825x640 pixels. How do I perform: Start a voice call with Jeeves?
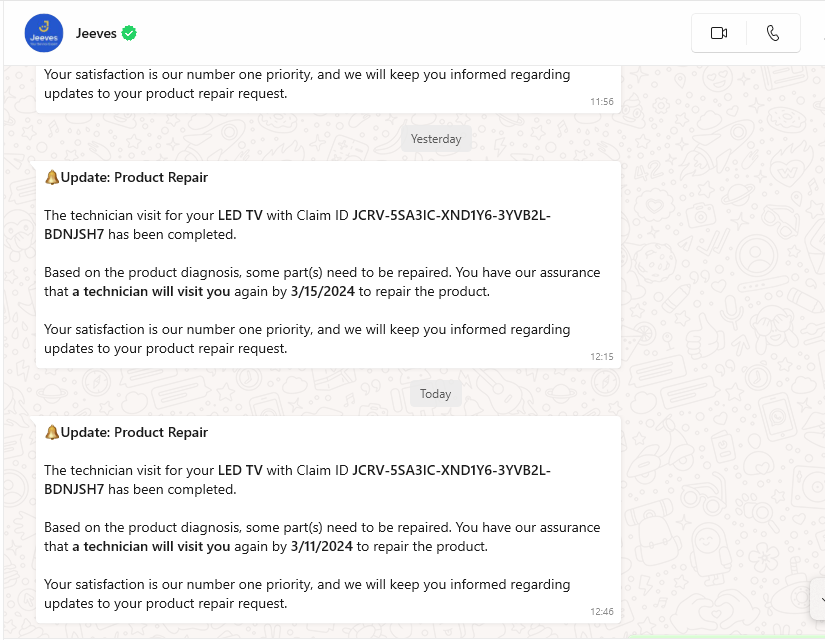point(773,32)
